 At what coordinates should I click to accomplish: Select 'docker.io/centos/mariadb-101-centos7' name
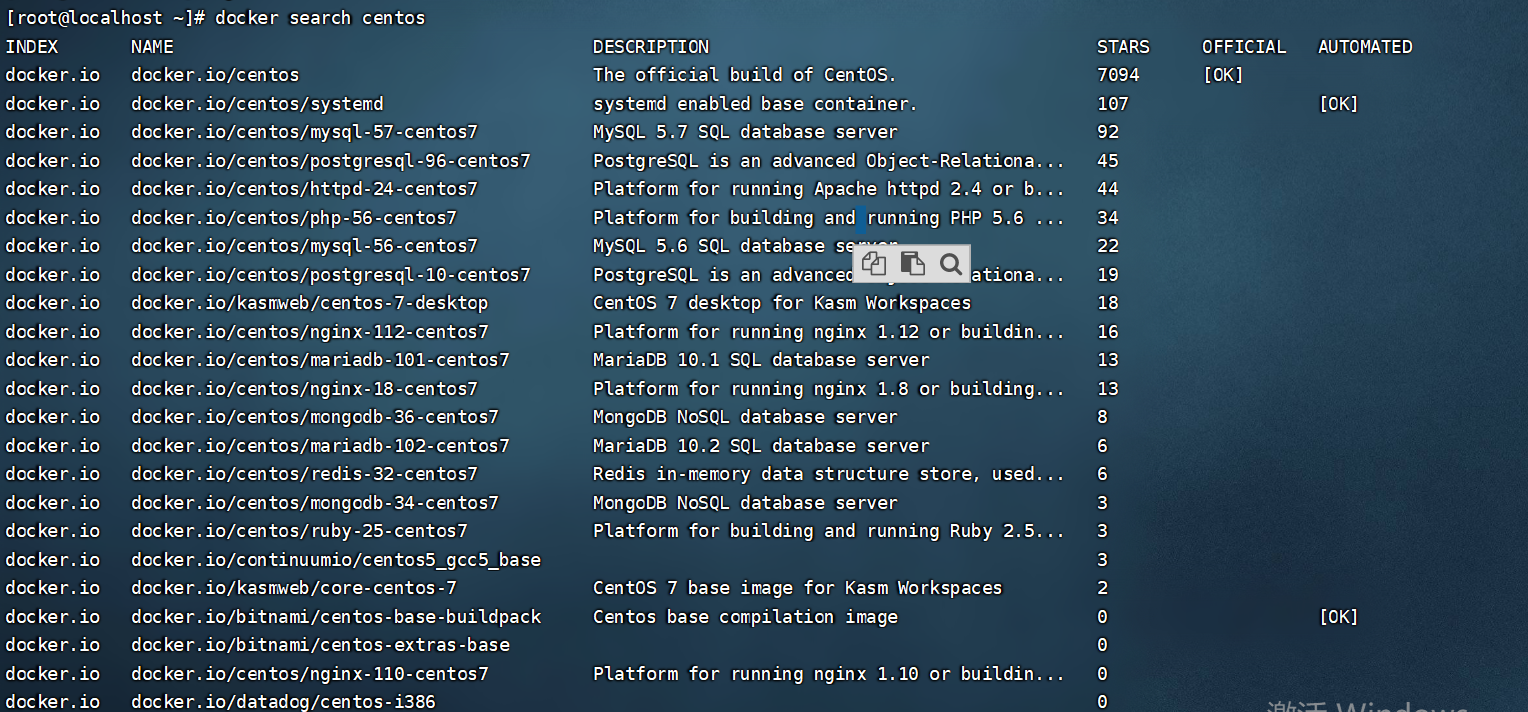tap(320, 360)
